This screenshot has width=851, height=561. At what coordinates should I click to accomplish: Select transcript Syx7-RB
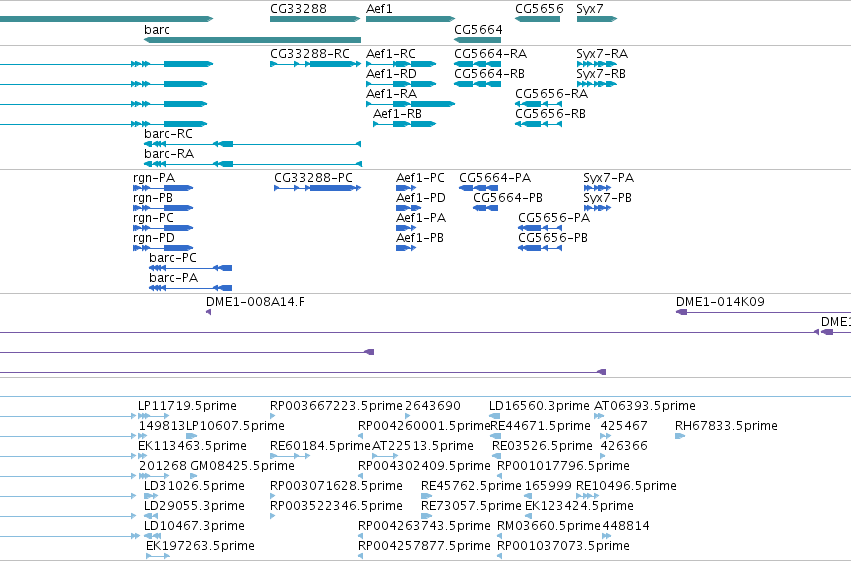(x=596, y=84)
